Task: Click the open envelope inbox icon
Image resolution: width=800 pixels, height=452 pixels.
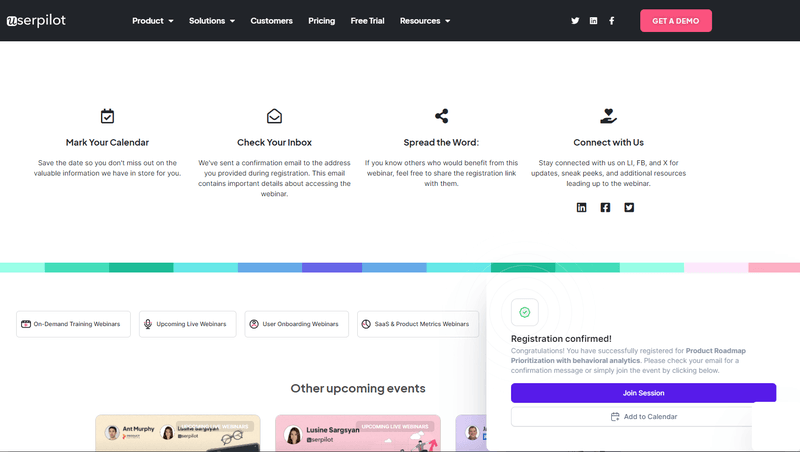Action: [274, 116]
